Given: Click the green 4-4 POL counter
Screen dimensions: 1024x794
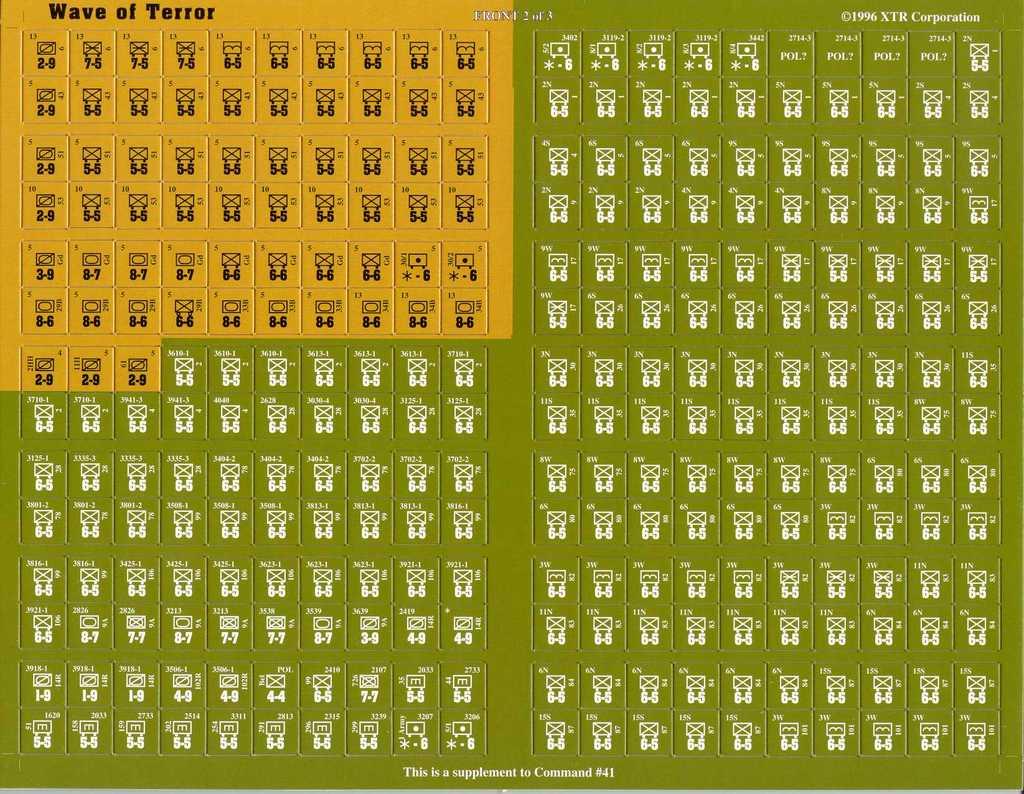Looking at the screenshot, I should (277, 685).
